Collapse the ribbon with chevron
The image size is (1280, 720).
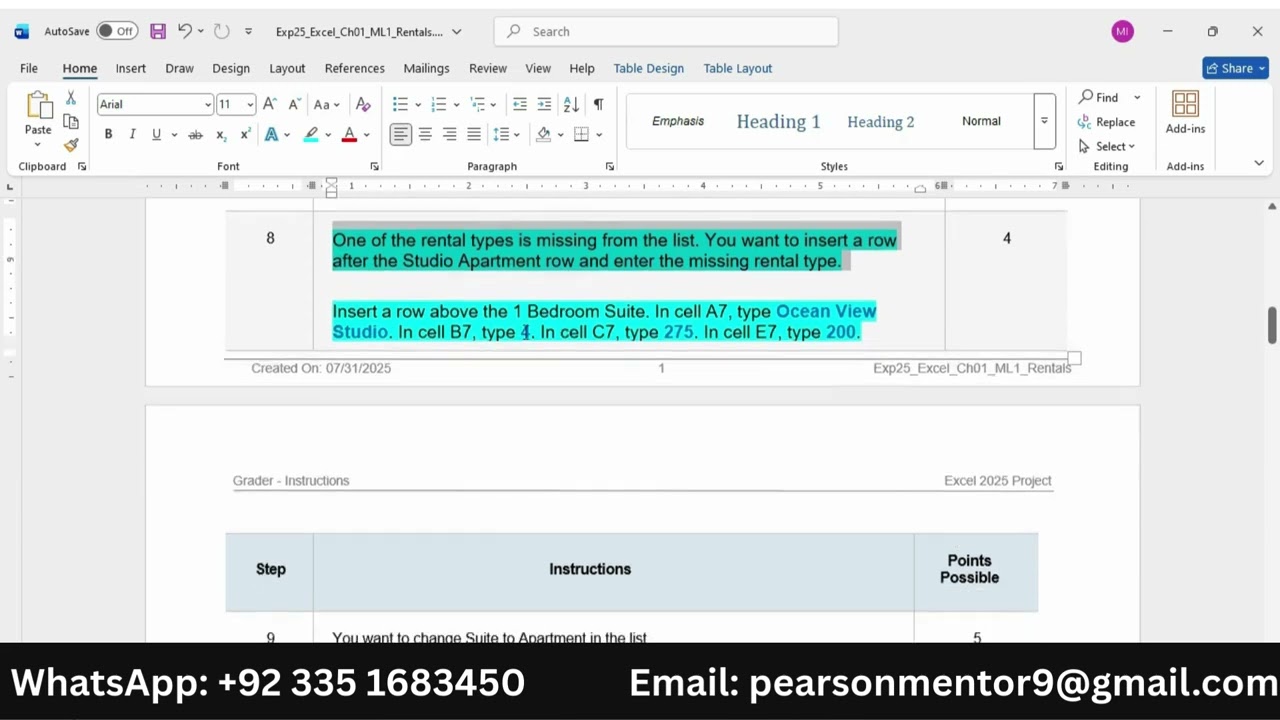click(1259, 163)
